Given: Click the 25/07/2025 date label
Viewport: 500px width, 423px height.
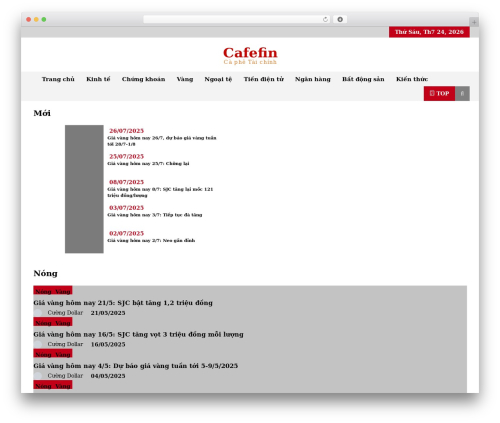Looking at the screenshot, I should (x=126, y=156).
